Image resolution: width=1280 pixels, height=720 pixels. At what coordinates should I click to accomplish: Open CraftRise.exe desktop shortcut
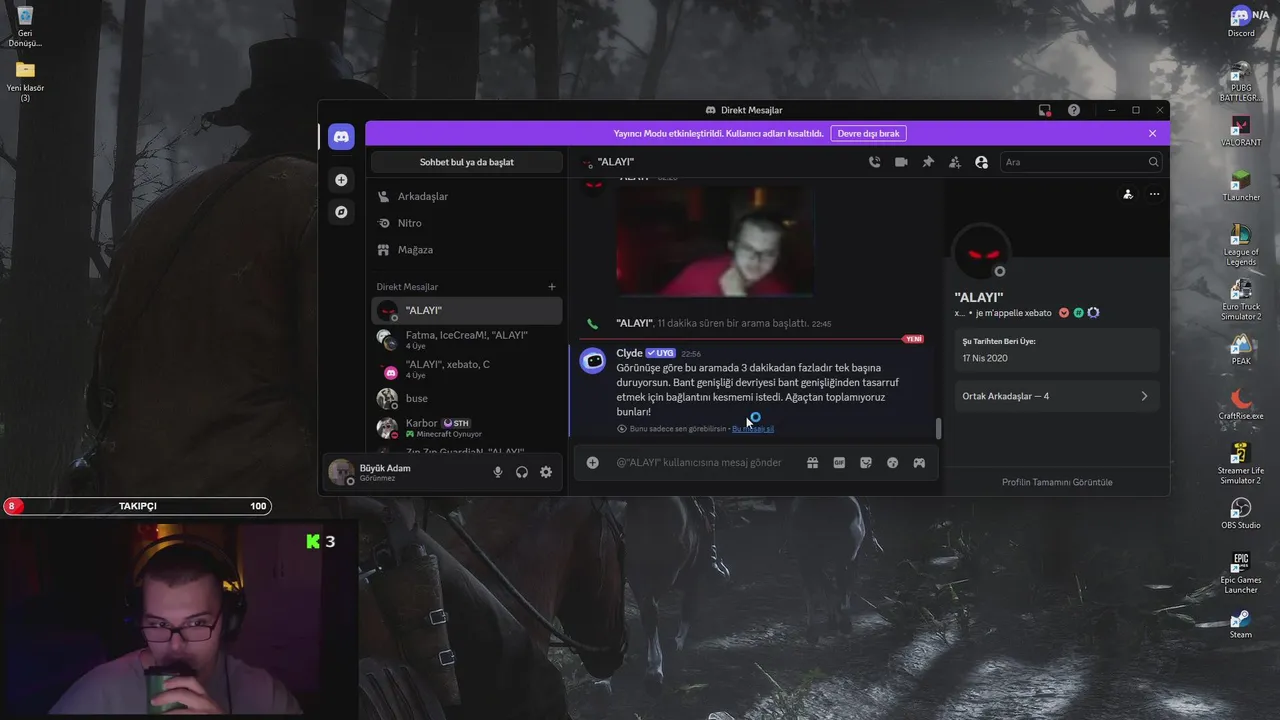[x=1241, y=405]
